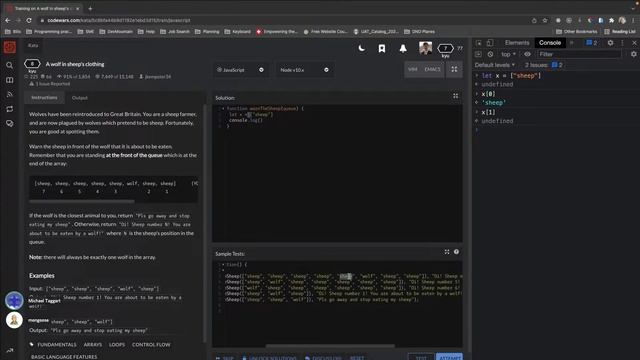This screenshot has width=640, height=360.
Task: Toggle the live expression eye icon
Action: [527, 54]
